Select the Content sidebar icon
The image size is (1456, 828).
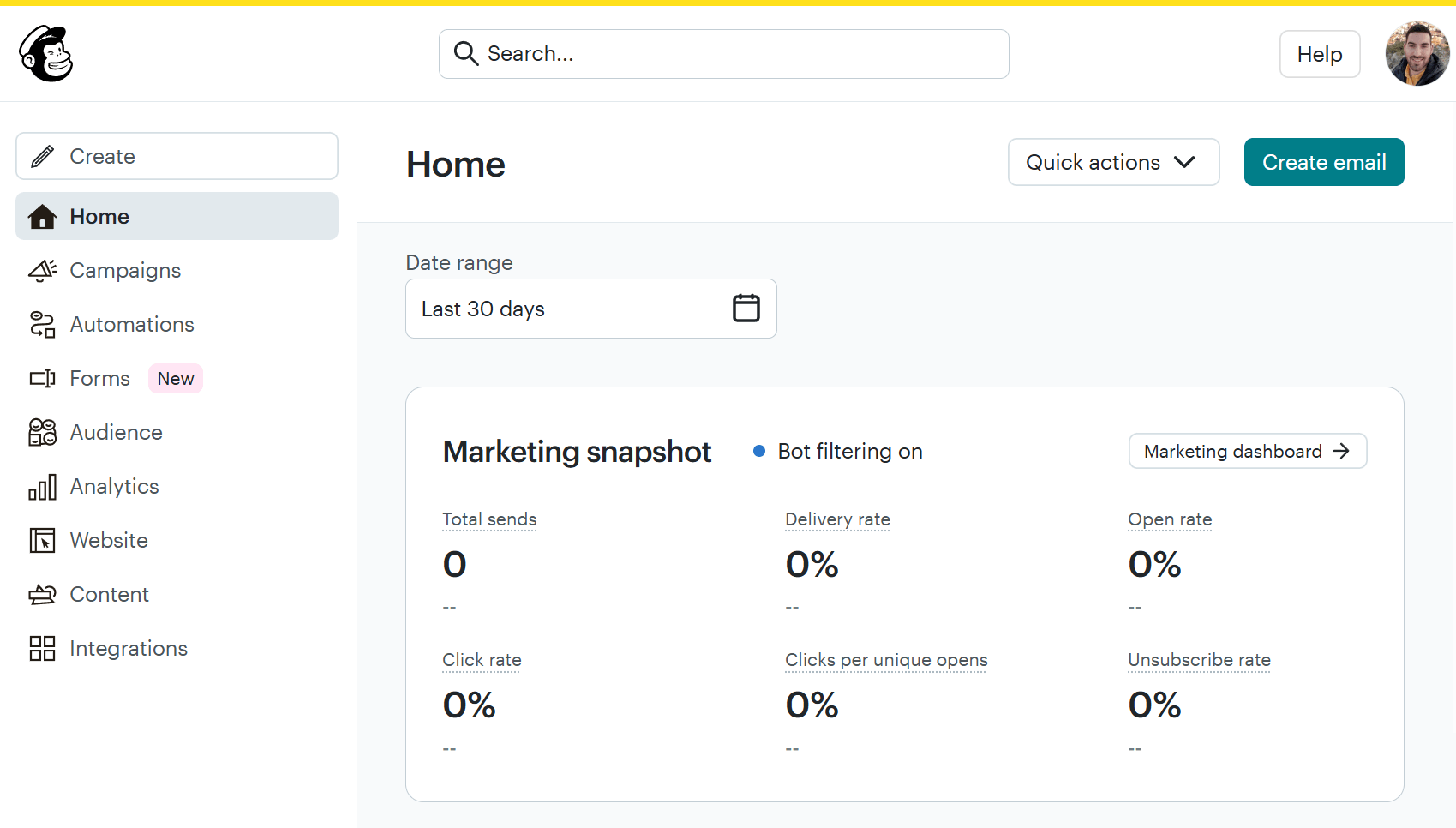[x=42, y=594]
